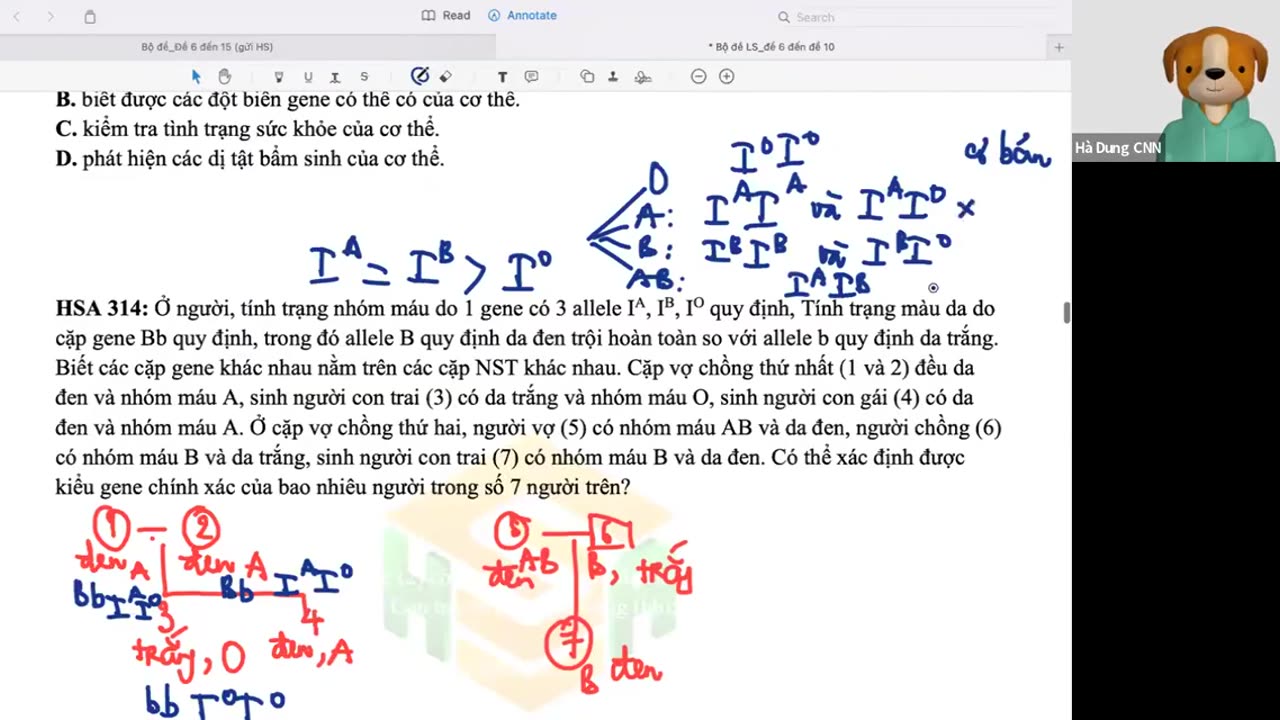
Task: Open the signature tool
Action: click(x=643, y=77)
